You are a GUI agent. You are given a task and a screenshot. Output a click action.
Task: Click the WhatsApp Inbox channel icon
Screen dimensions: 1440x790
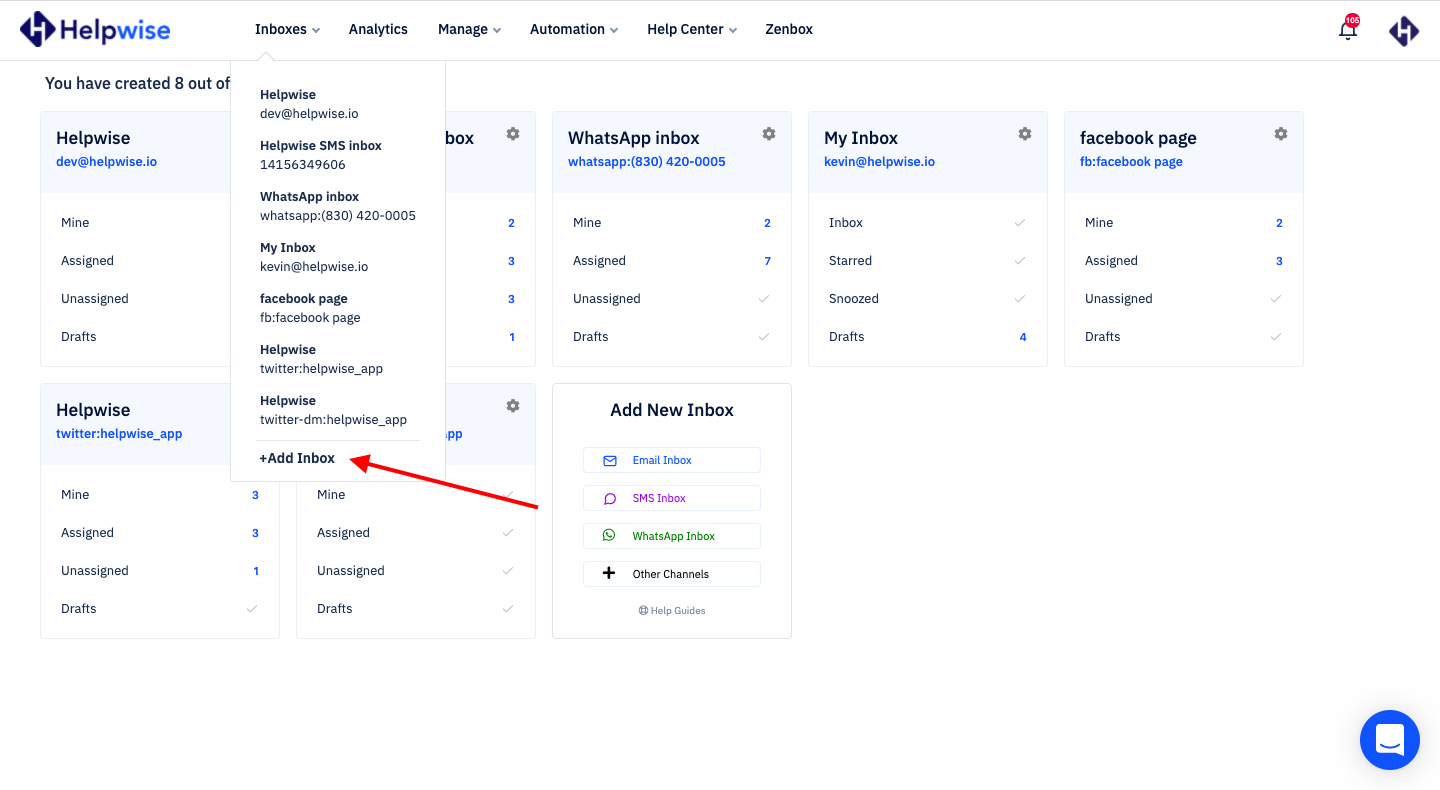[x=609, y=535]
